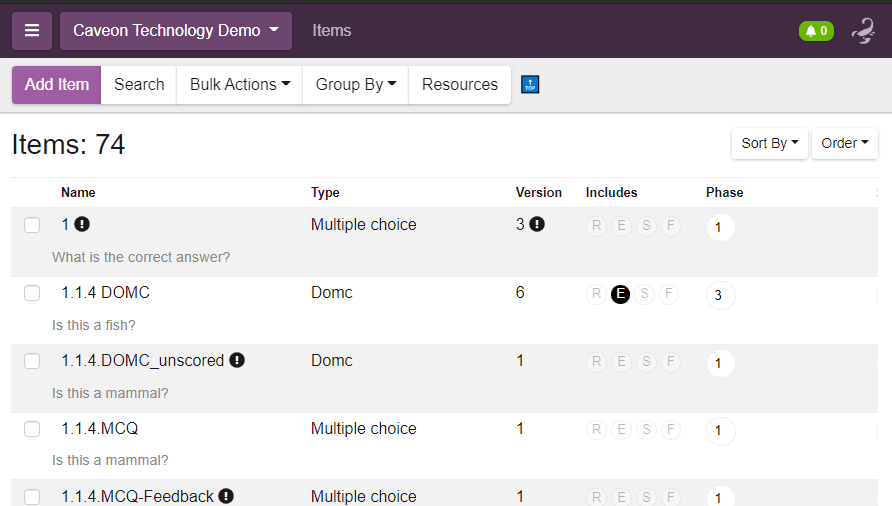The image size is (892, 506).
Task: Check the box for 1.1.4 DOMC
Action: coord(32,293)
